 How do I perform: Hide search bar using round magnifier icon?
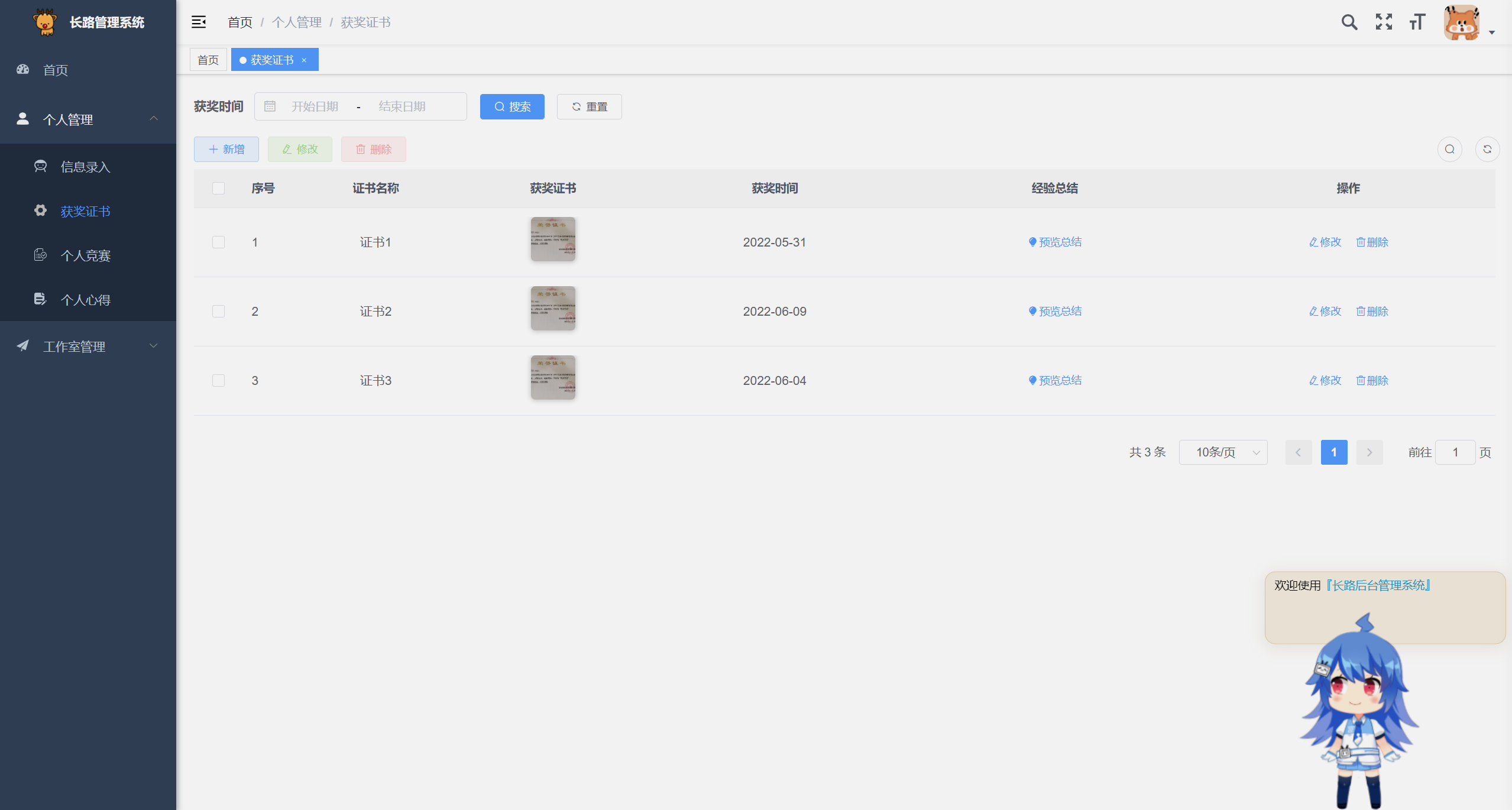[1449, 149]
